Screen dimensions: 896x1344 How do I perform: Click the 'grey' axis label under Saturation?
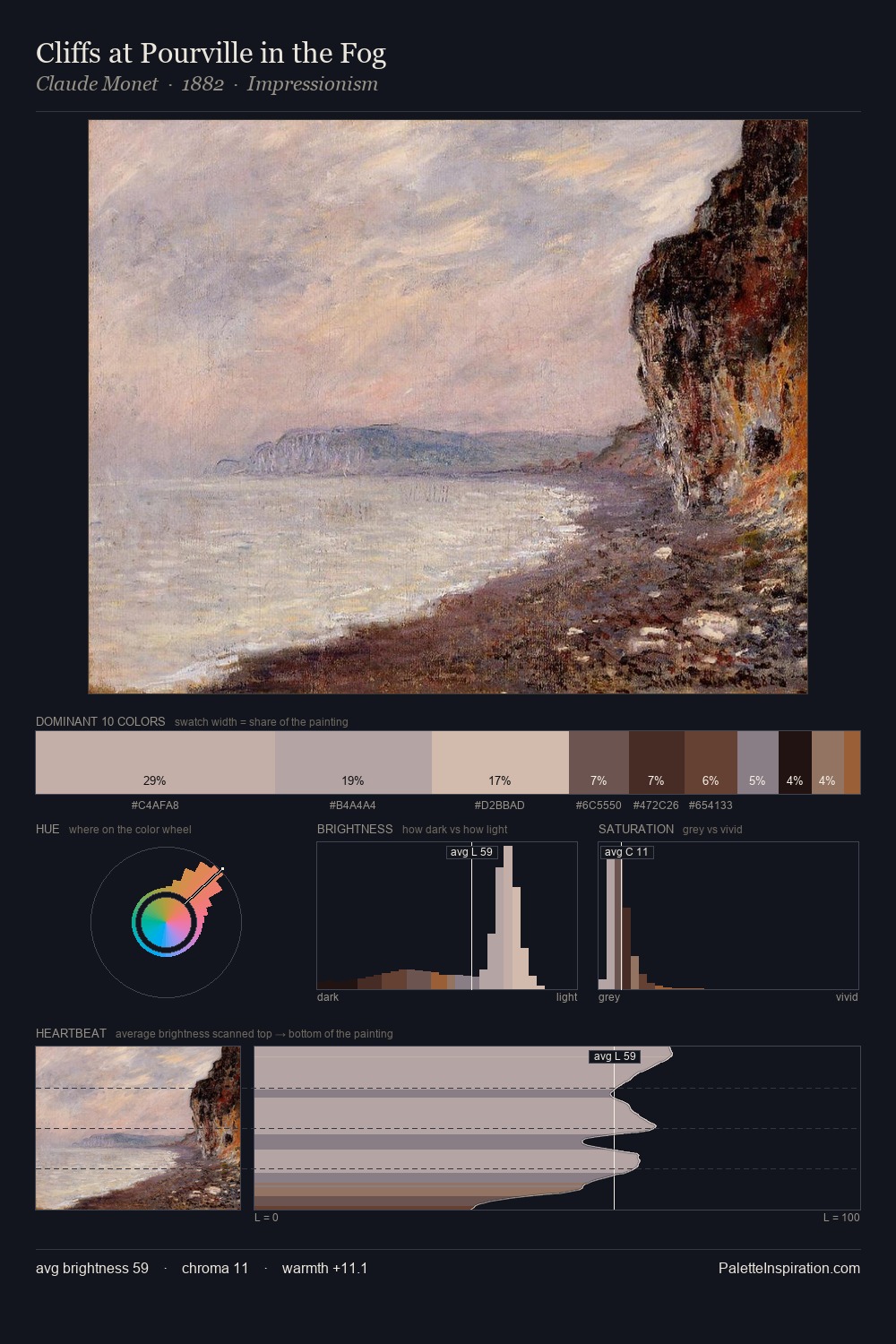tap(609, 997)
